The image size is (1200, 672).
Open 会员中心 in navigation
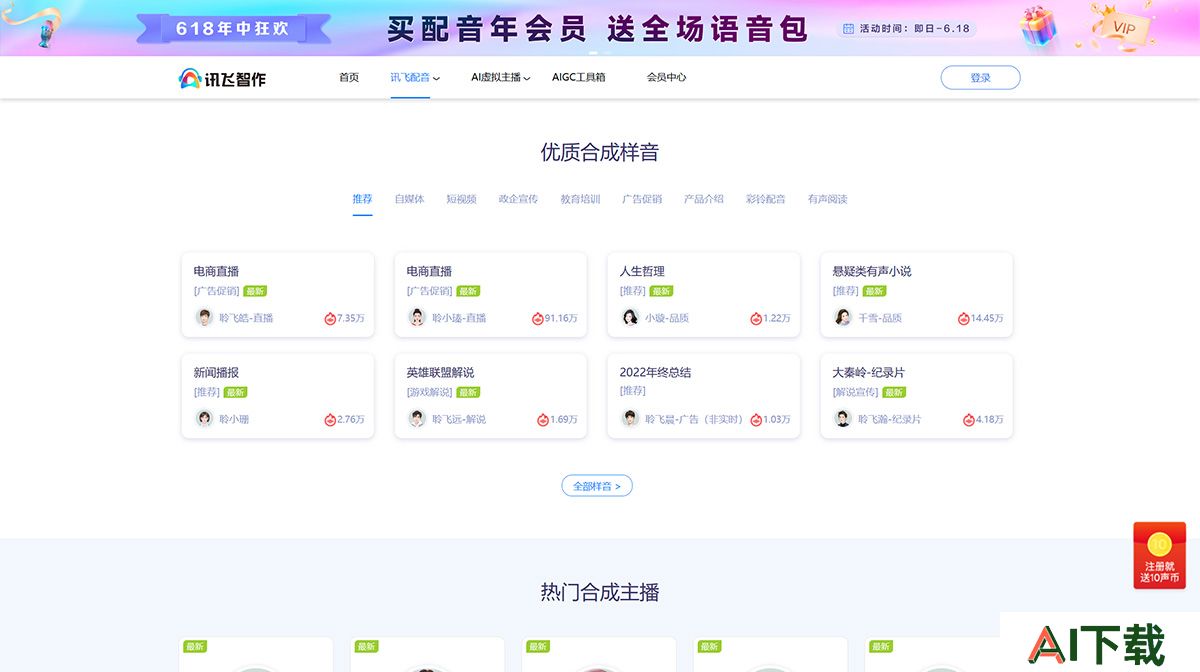[x=666, y=77]
